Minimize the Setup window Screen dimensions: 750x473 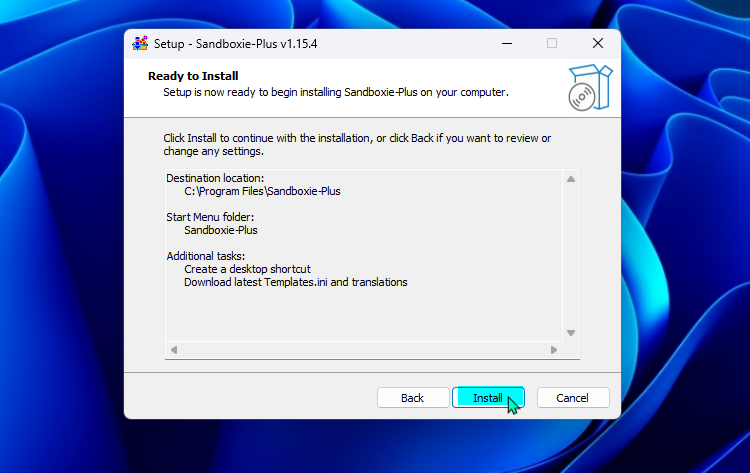pos(507,44)
